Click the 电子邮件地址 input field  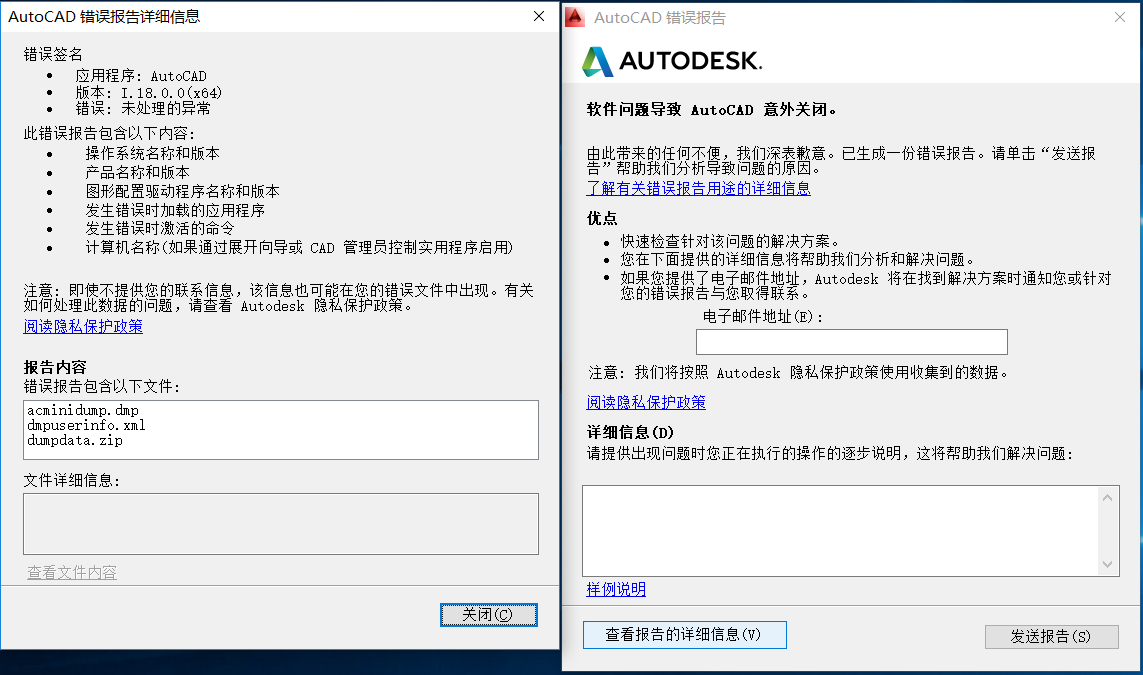[x=851, y=342]
